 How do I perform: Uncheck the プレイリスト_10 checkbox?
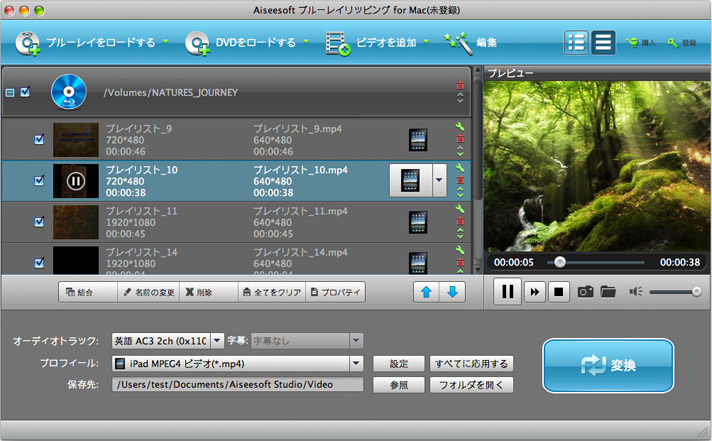(40, 181)
